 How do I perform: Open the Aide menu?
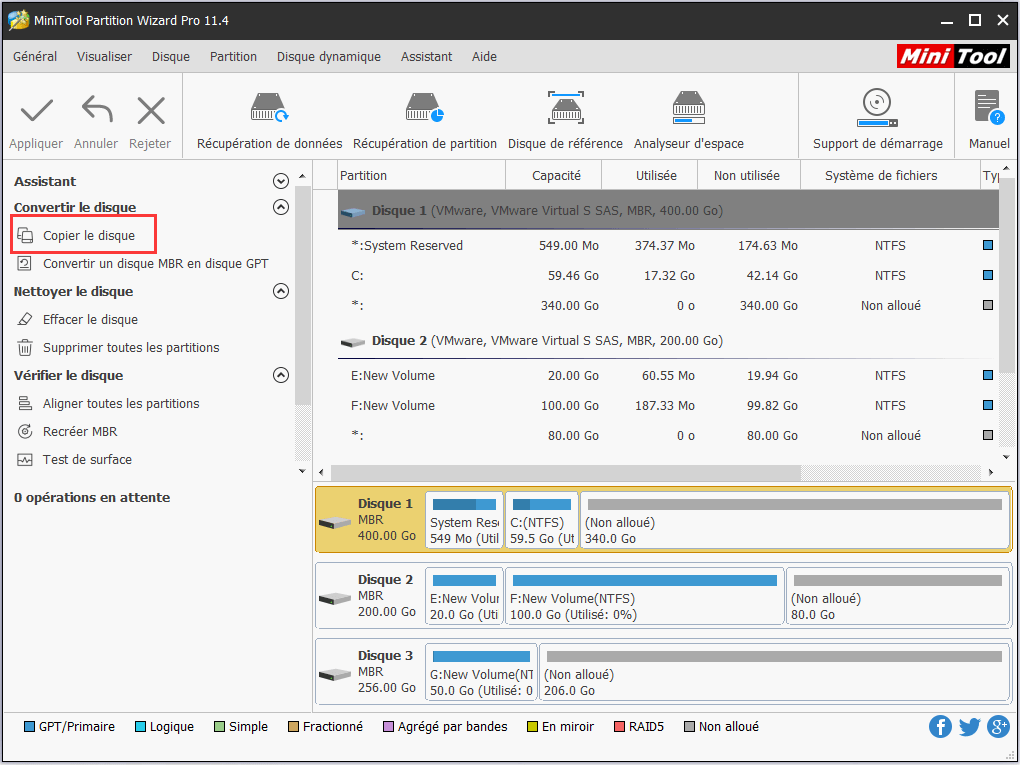(x=485, y=57)
